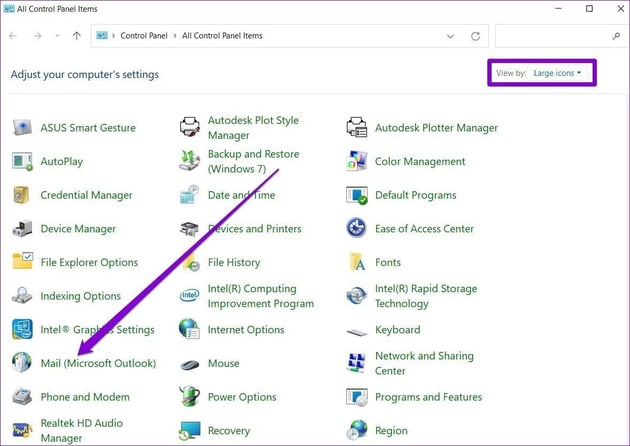This screenshot has width=630, height=446.
Task: Open the Intel Graphics Settings icon
Action: coord(22,329)
